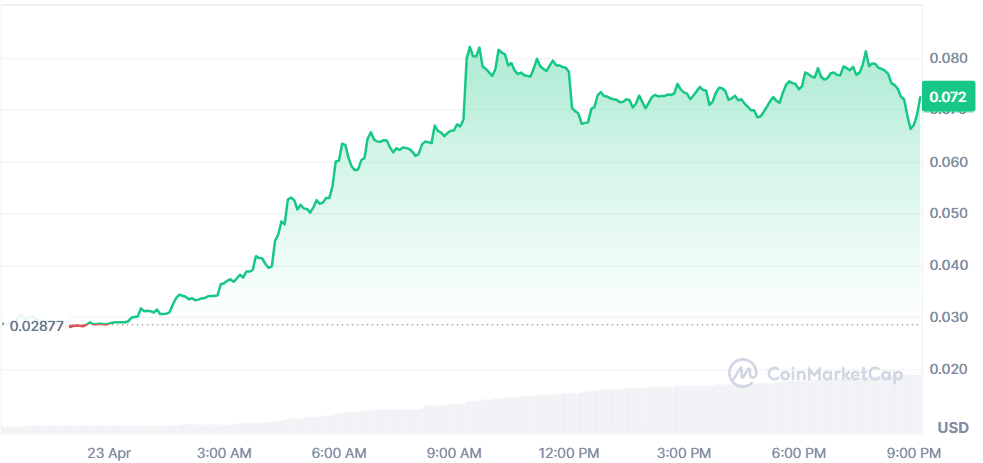Click the 0.020 price axis label

point(947,370)
